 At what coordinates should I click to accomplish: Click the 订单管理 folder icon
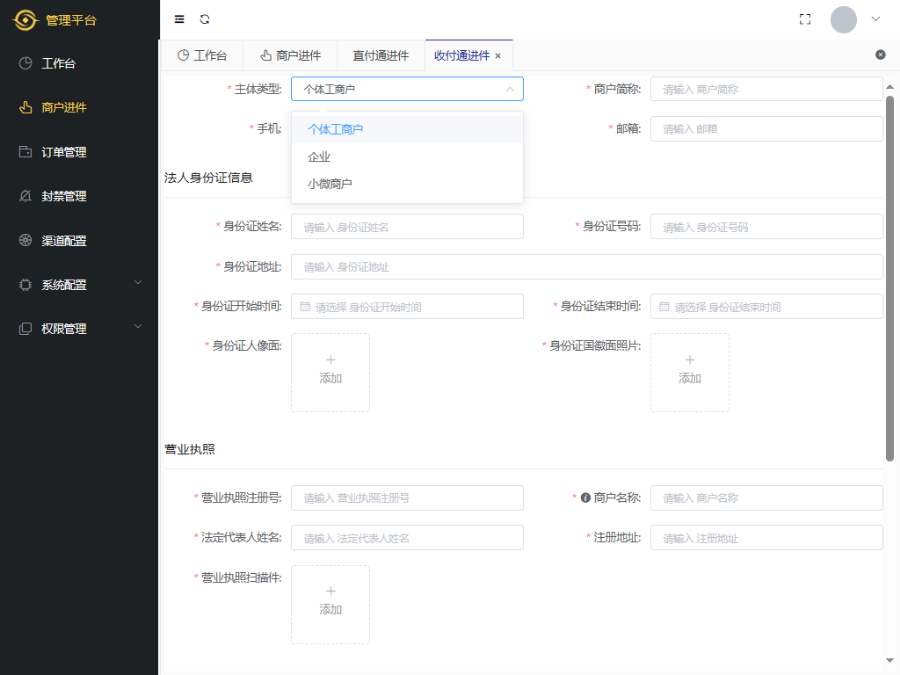[25, 152]
